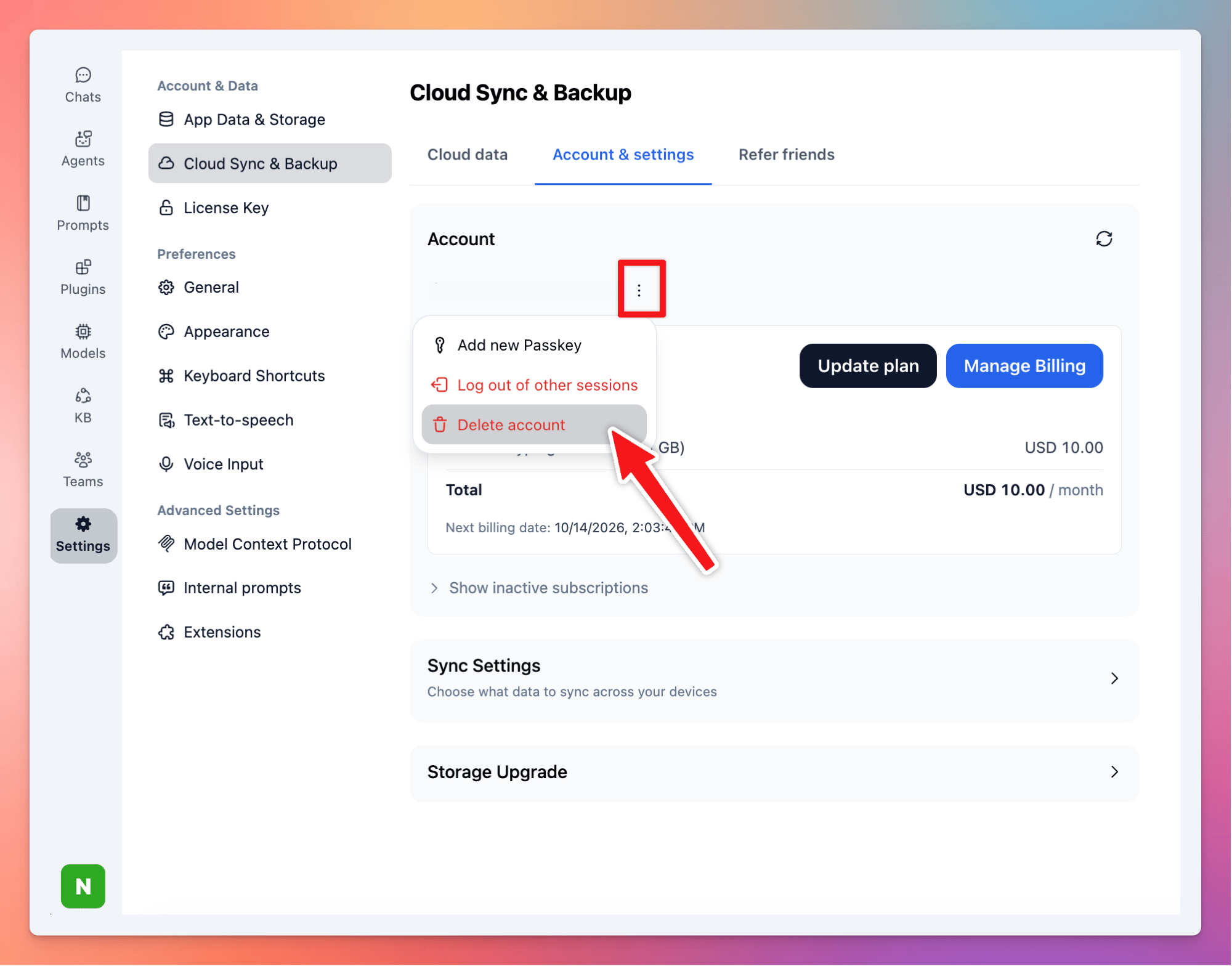
Task: Click the green N profile avatar
Action: (83, 886)
